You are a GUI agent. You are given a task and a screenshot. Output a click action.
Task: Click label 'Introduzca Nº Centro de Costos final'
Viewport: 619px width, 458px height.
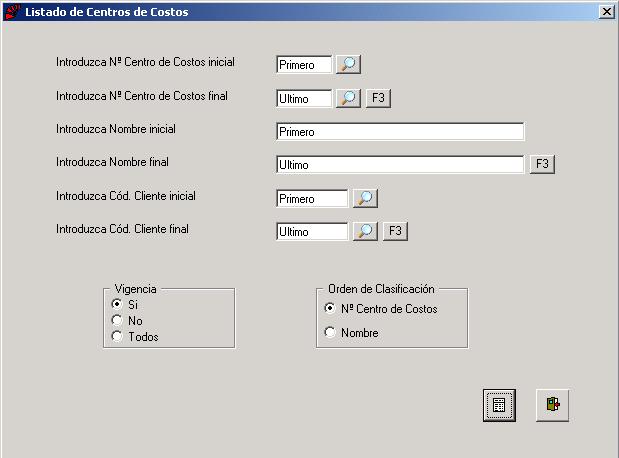[x=142, y=96]
